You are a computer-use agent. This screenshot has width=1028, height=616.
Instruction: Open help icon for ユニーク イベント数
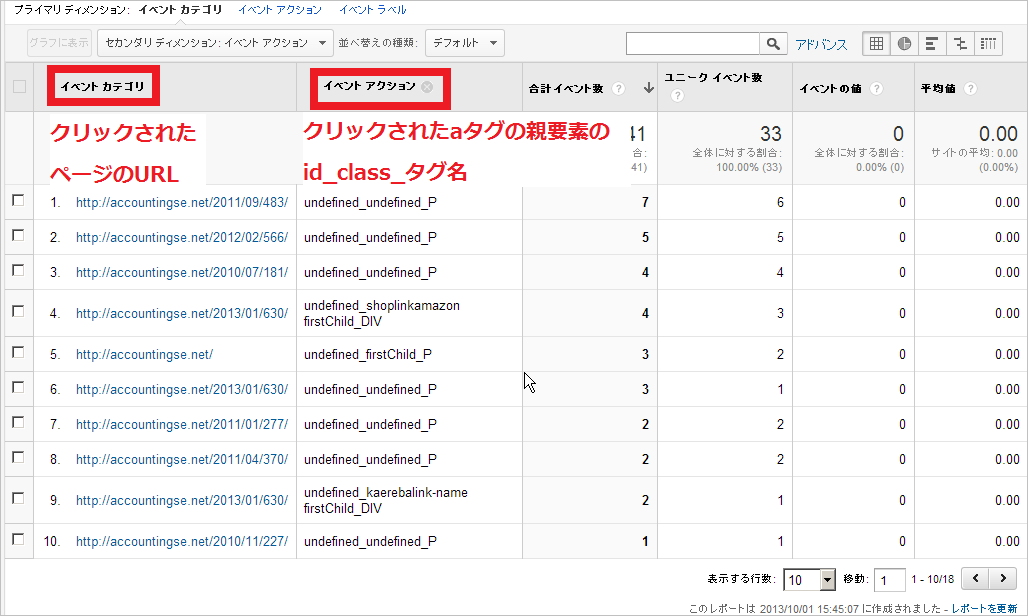pyautogui.click(x=677, y=96)
